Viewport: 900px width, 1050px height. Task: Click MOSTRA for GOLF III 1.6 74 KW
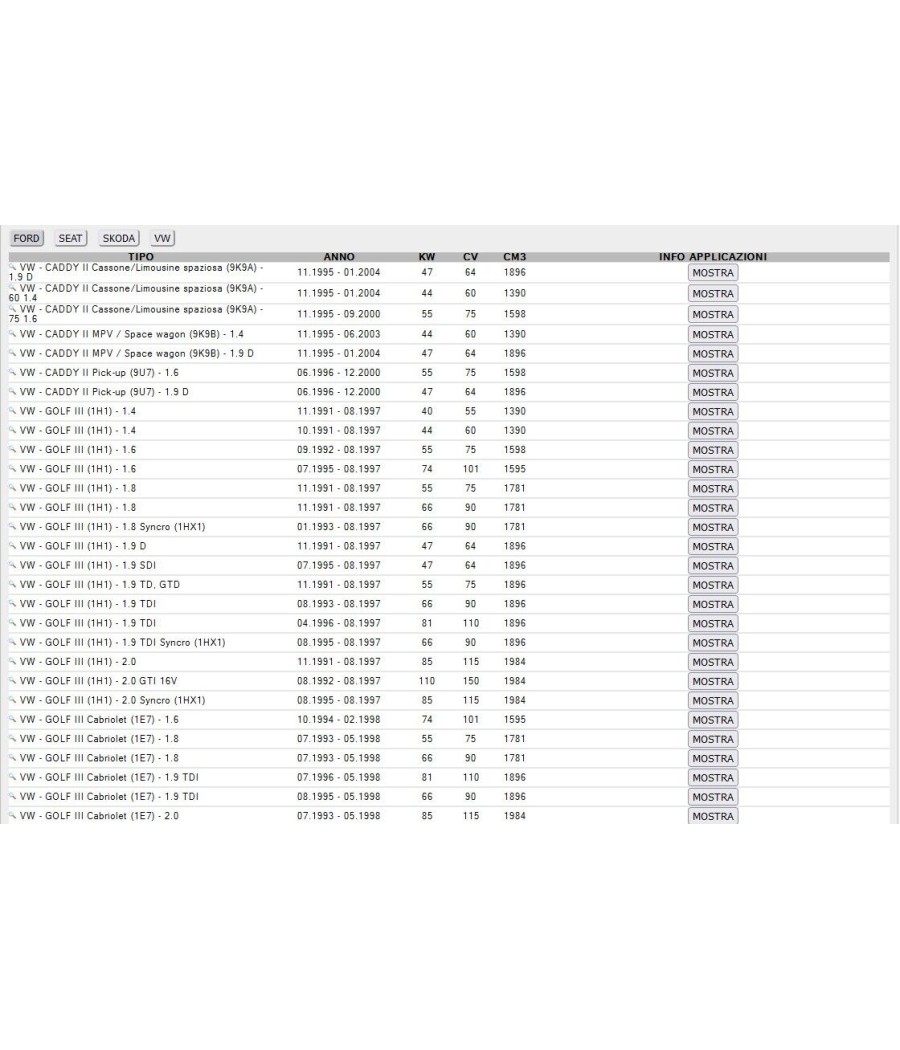[x=713, y=469]
